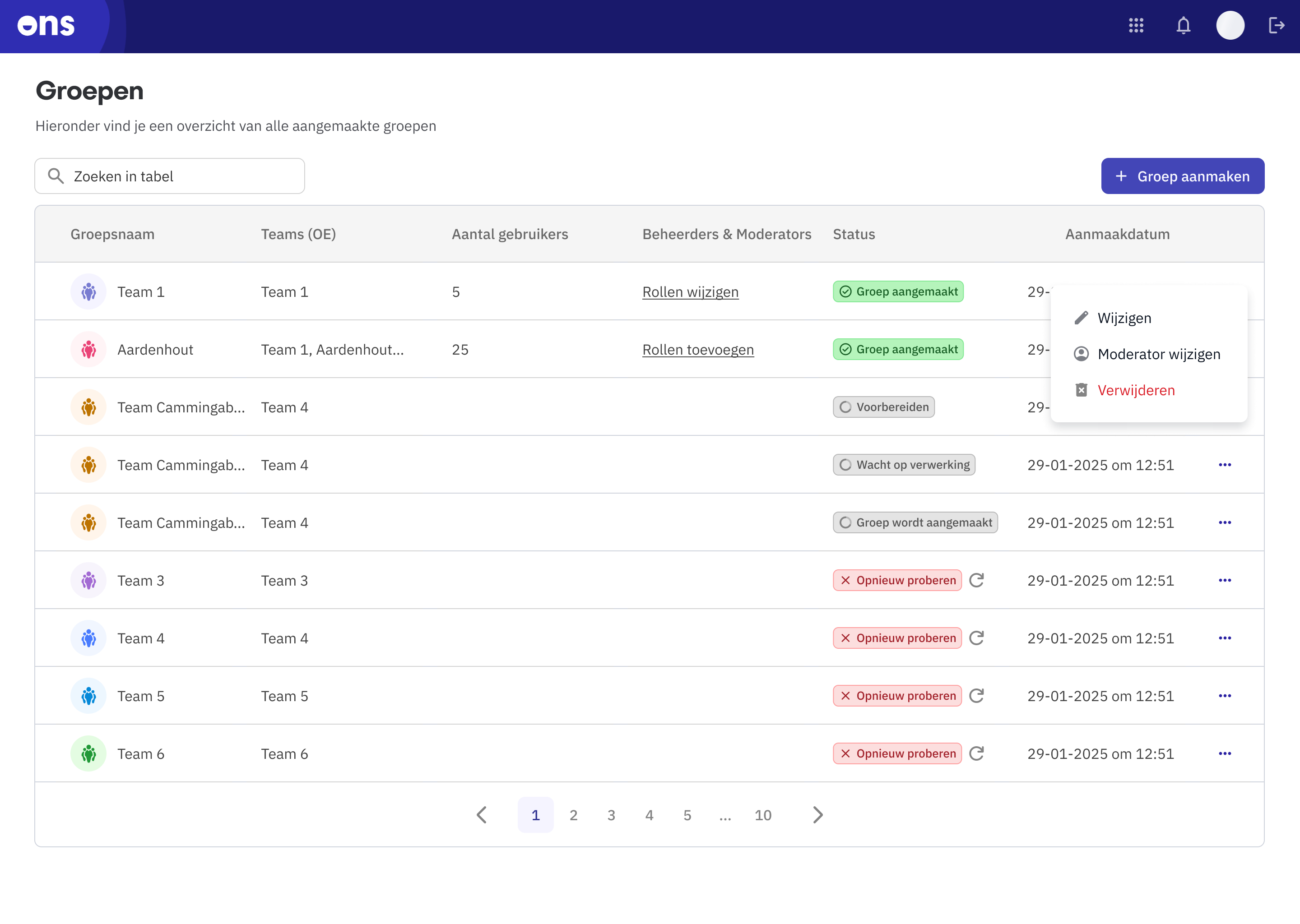Click the user avatar circle
Viewport: 1300px width, 924px height.
click(1230, 26)
